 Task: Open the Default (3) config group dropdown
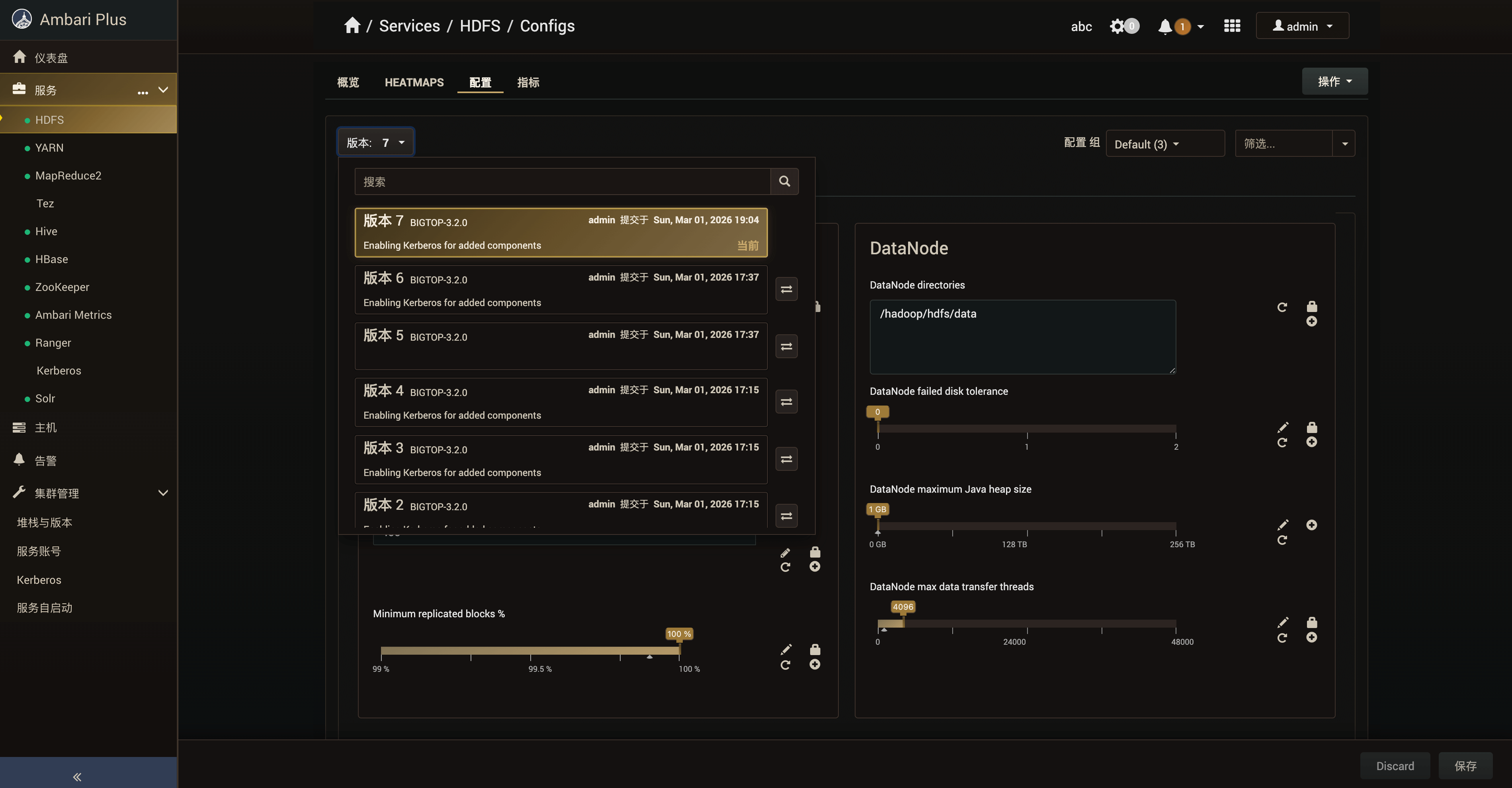pyautogui.click(x=1146, y=144)
